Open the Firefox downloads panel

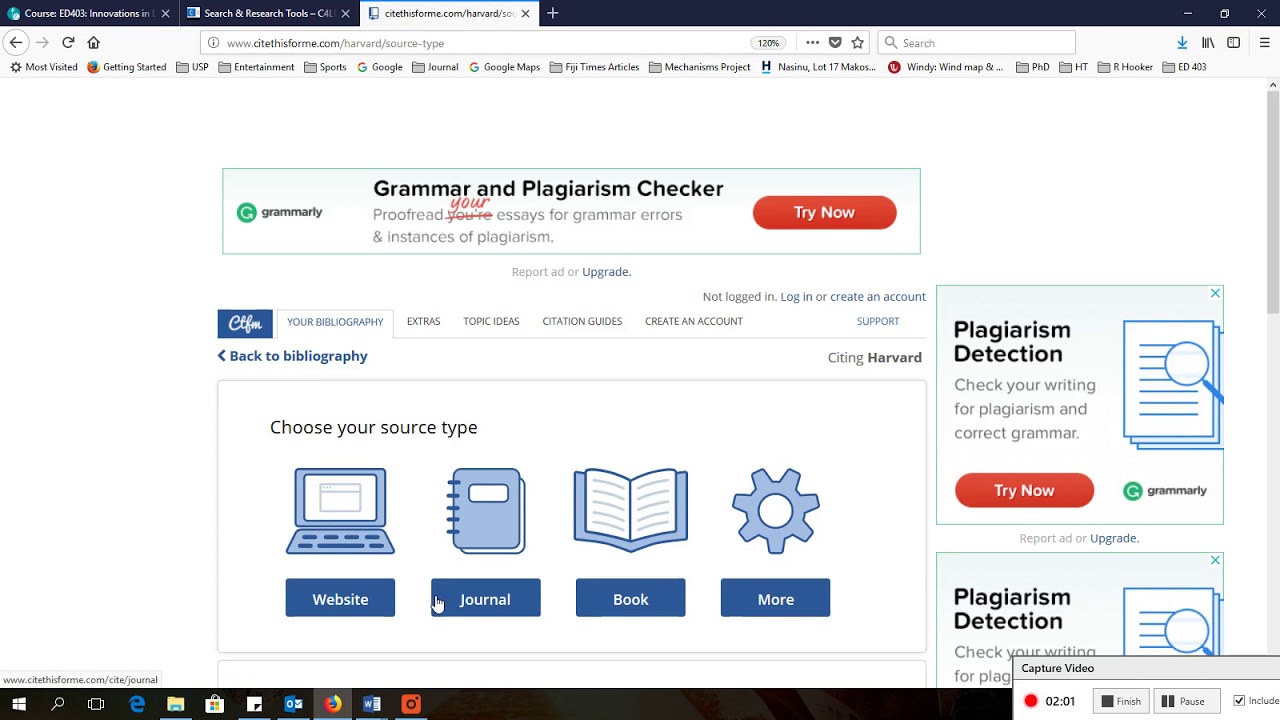click(1182, 43)
